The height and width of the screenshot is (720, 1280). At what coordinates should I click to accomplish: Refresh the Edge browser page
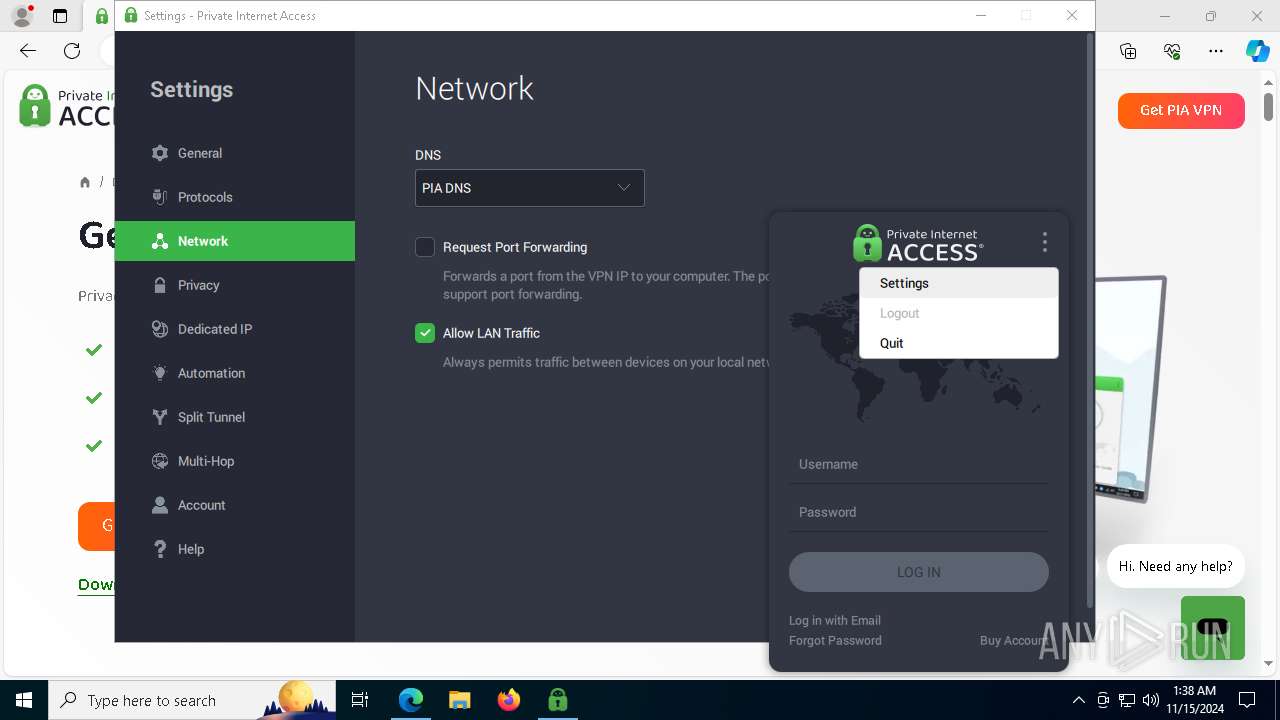click(x=72, y=51)
